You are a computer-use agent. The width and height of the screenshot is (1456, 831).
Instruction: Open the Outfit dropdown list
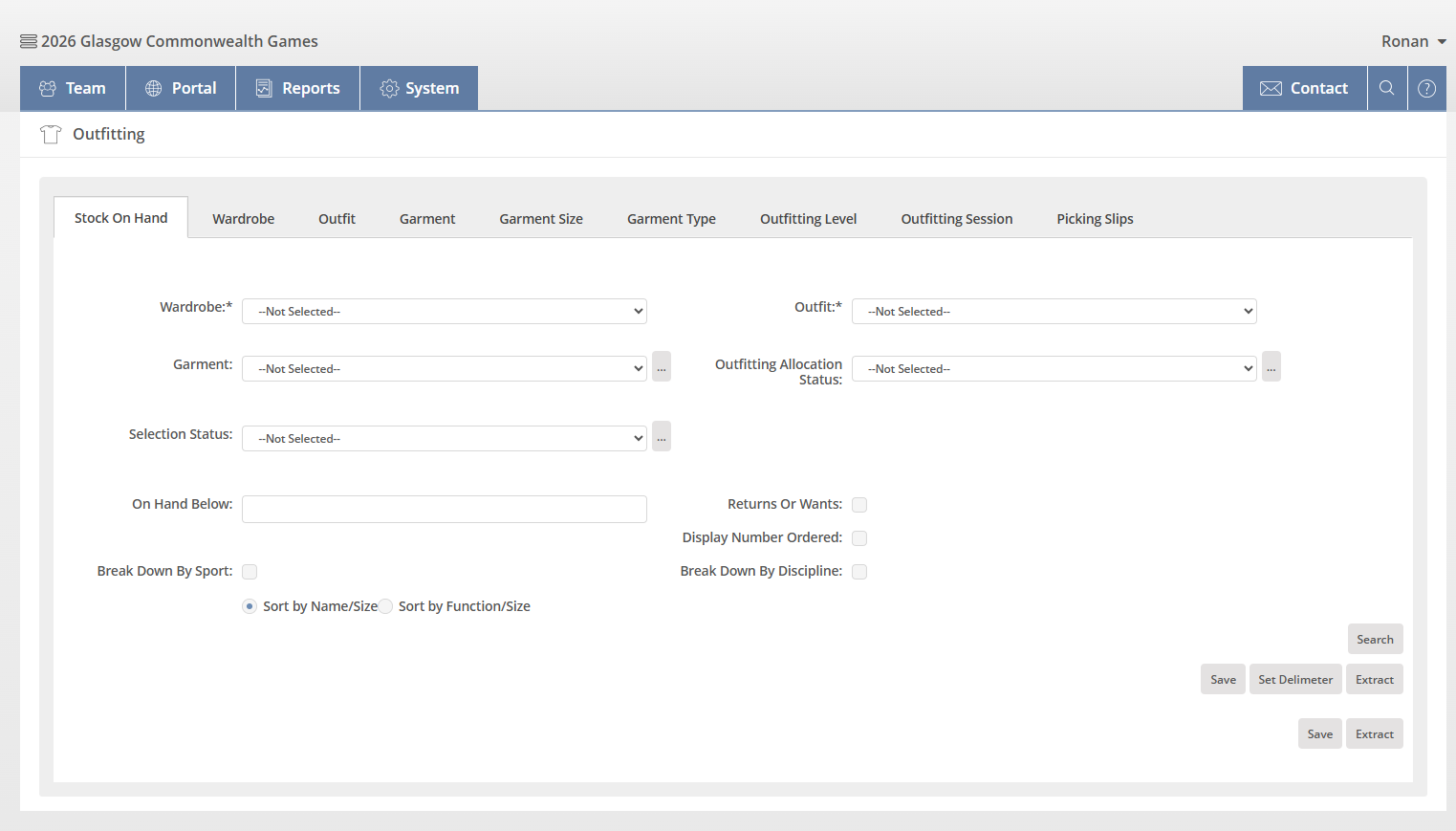coord(1054,312)
